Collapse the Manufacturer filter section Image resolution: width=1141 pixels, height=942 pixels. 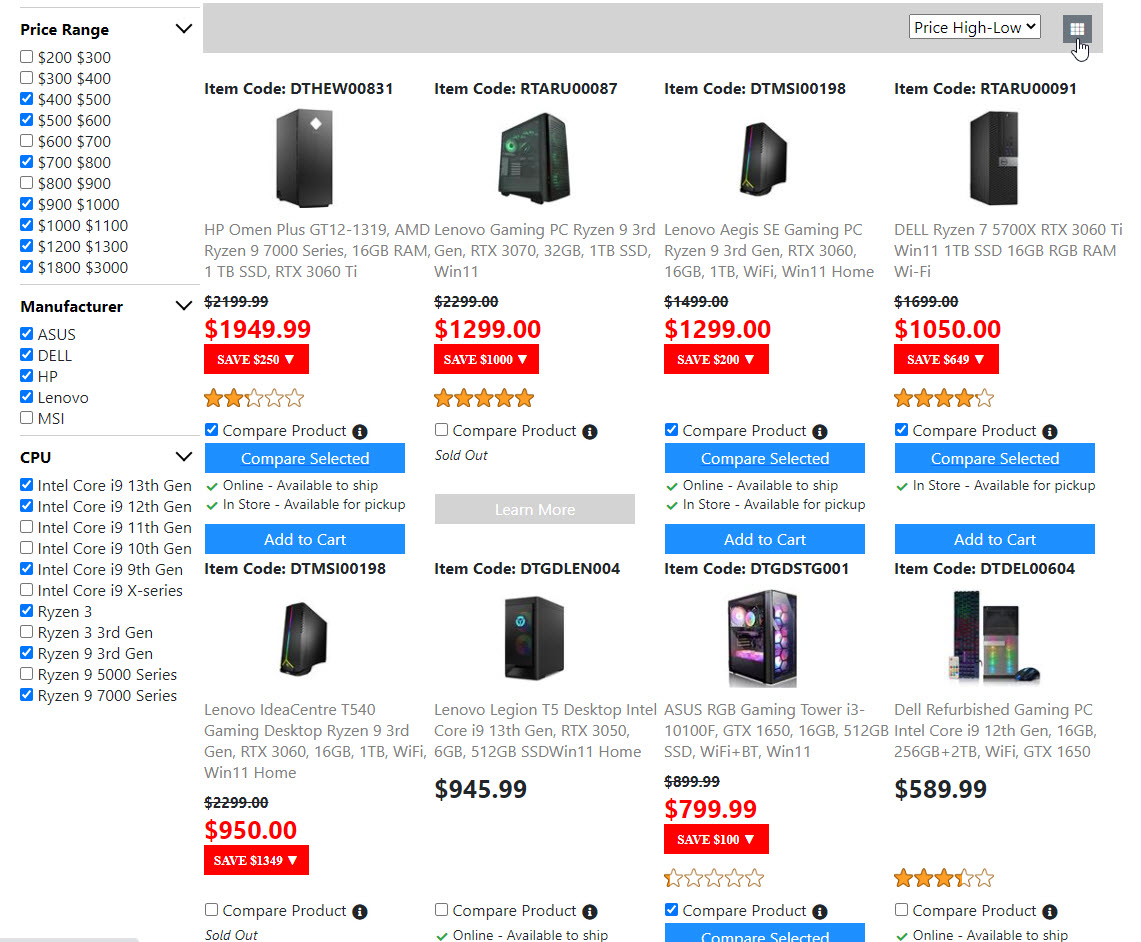[183, 306]
